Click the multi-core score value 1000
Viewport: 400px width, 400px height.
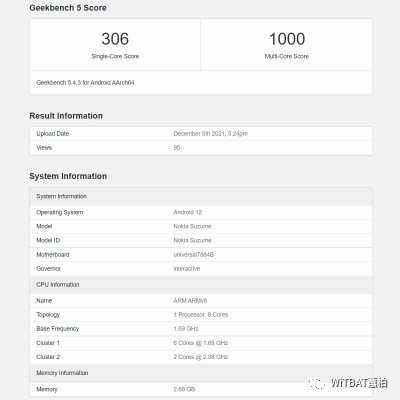click(x=287, y=39)
